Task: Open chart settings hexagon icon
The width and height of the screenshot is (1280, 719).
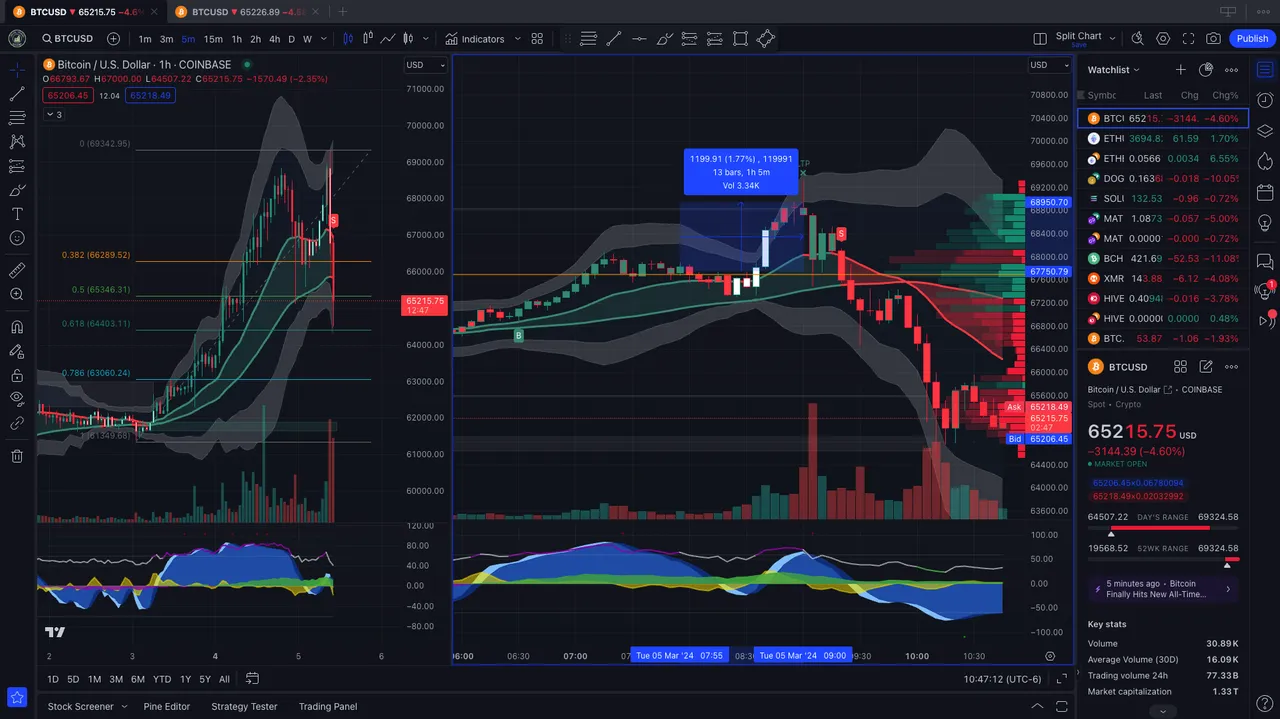Action: coord(1163,39)
